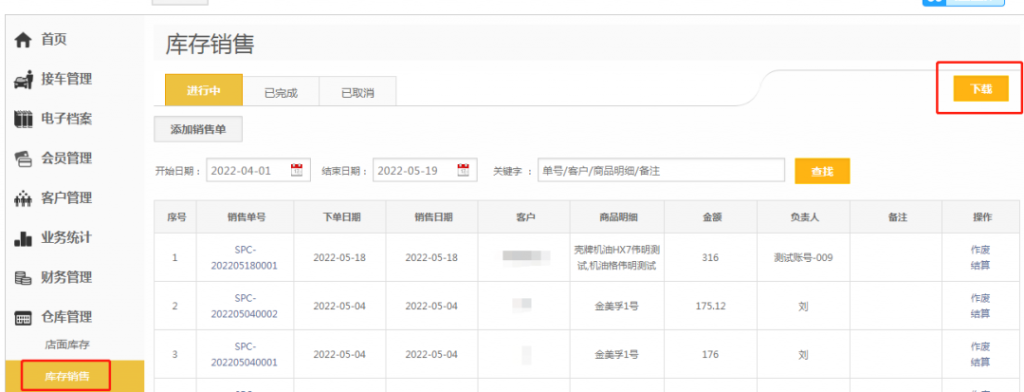Click 结算 for order SPC-202205040002

coord(980,313)
